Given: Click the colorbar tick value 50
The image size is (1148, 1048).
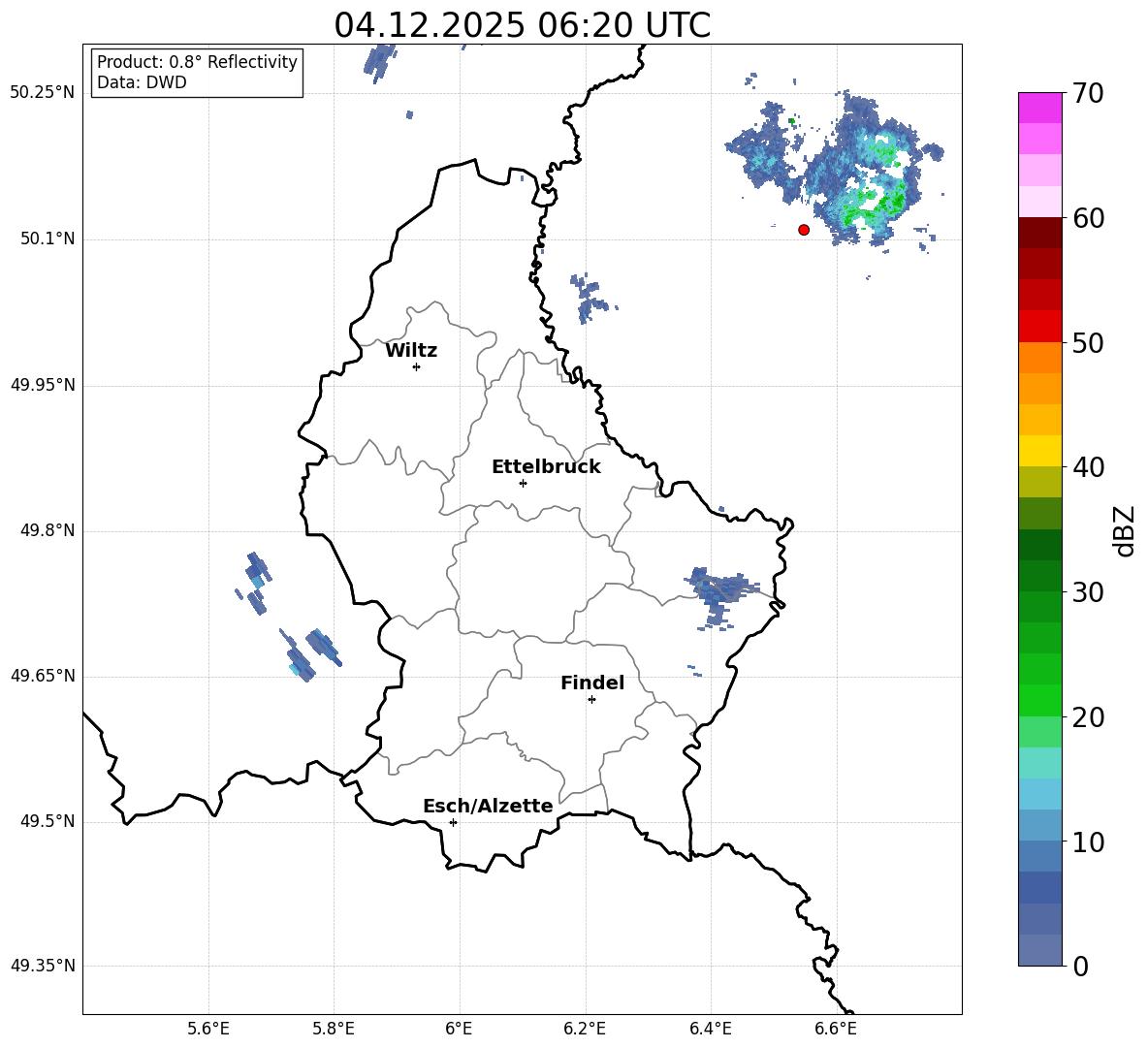Looking at the screenshot, I should pos(1088,342).
